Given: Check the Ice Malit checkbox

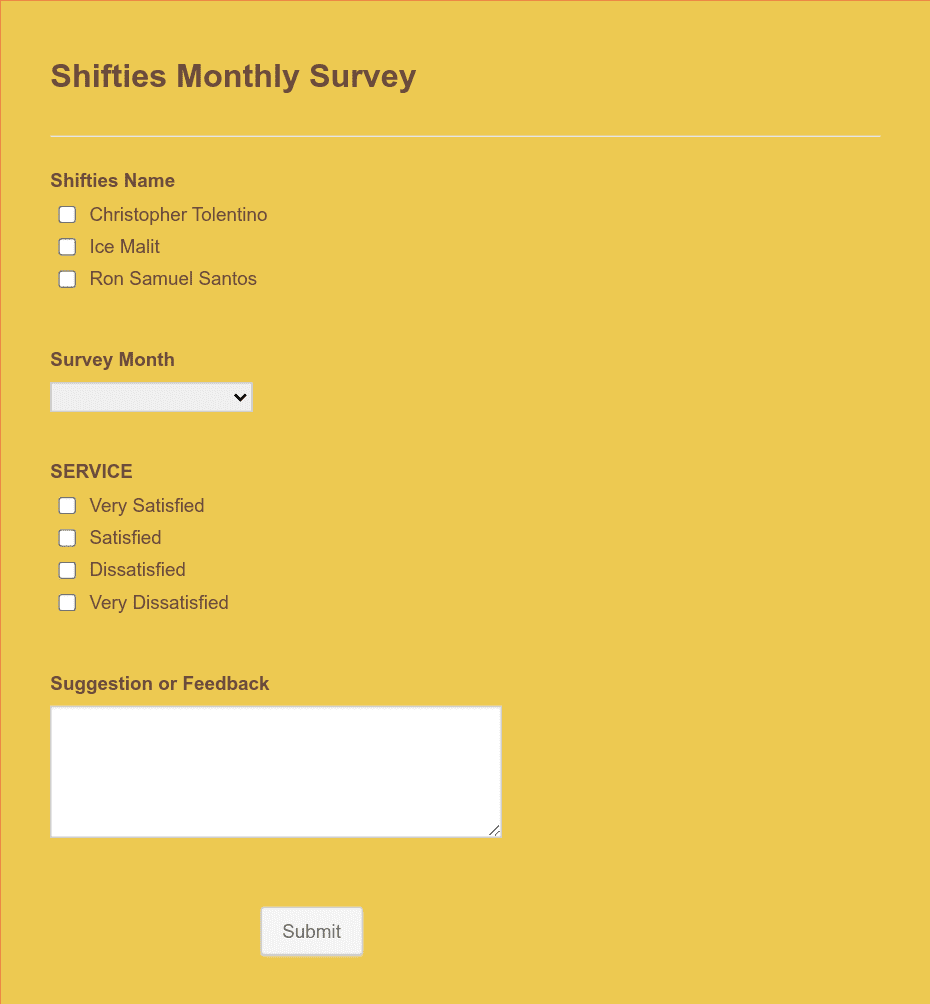Looking at the screenshot, I should point(66,246).
